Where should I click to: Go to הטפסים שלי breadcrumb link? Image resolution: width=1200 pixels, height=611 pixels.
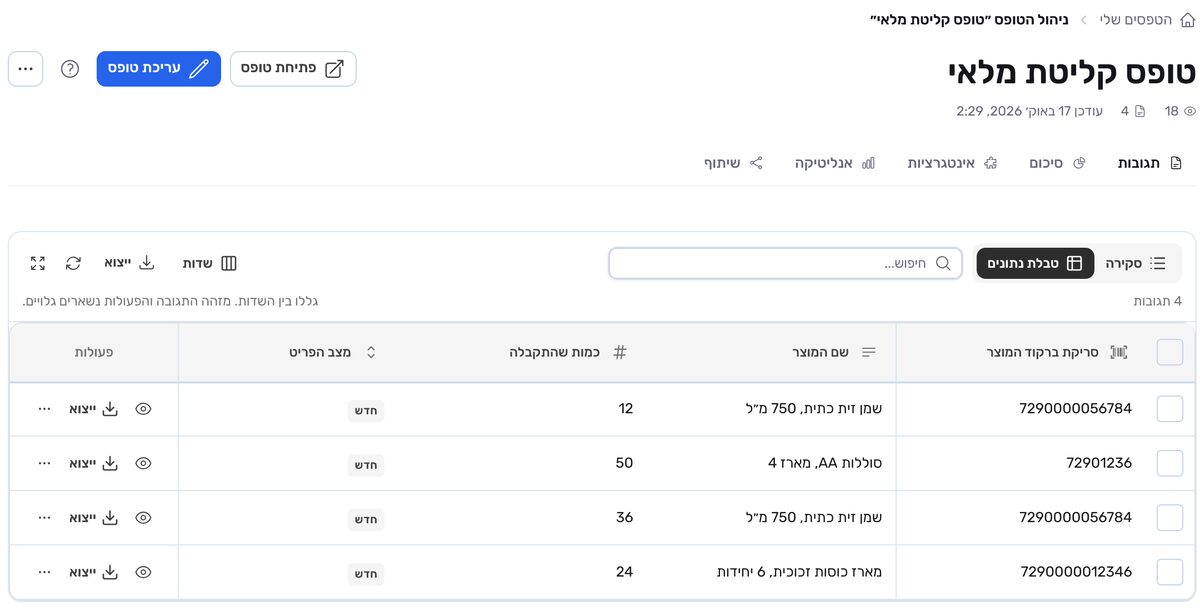coord(1135,19)
